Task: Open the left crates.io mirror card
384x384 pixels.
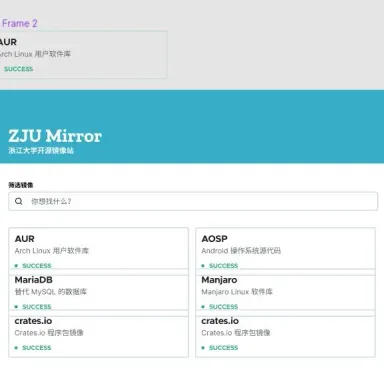Action: [99, 337]
